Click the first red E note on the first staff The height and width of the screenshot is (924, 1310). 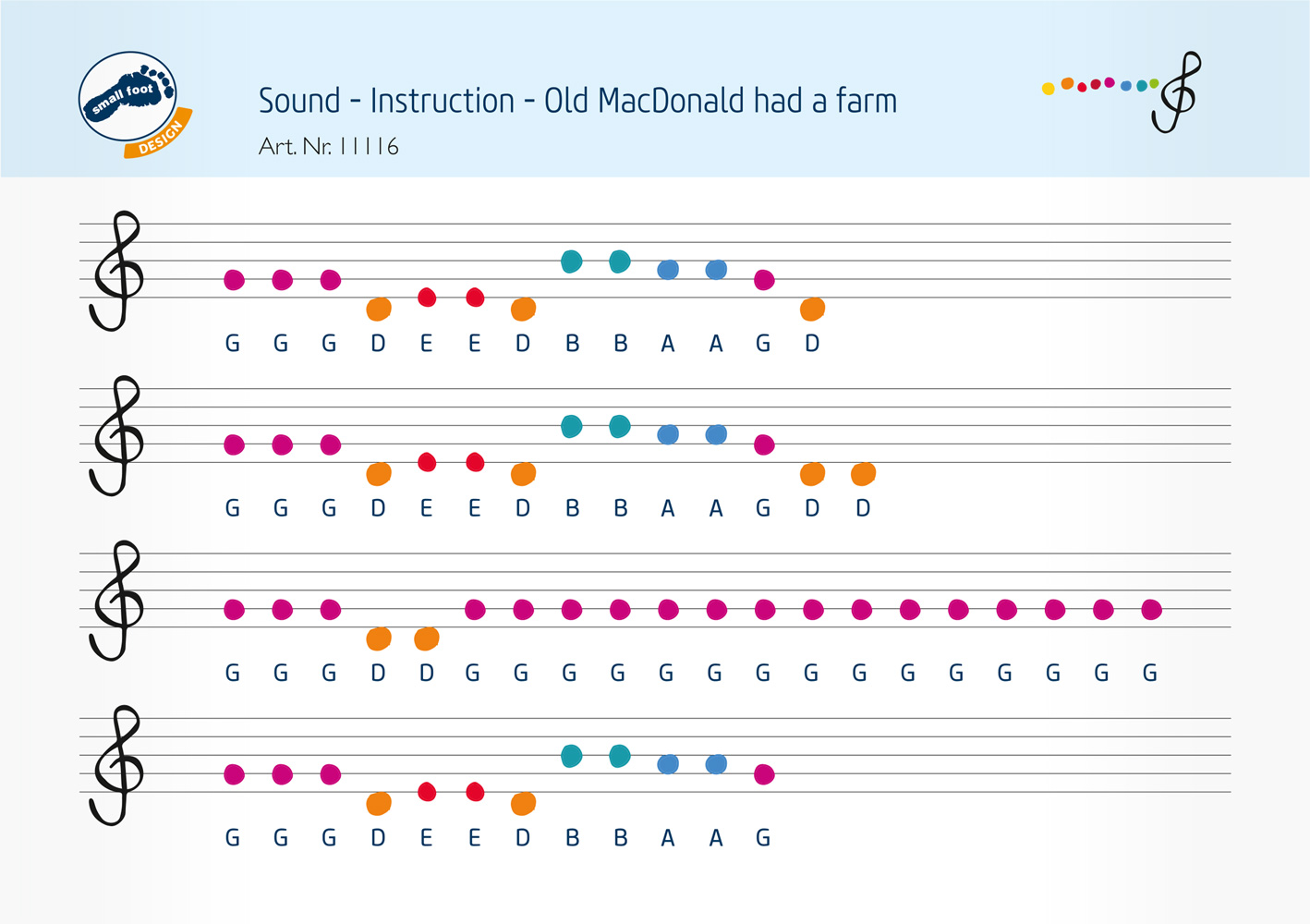(427, 298)
